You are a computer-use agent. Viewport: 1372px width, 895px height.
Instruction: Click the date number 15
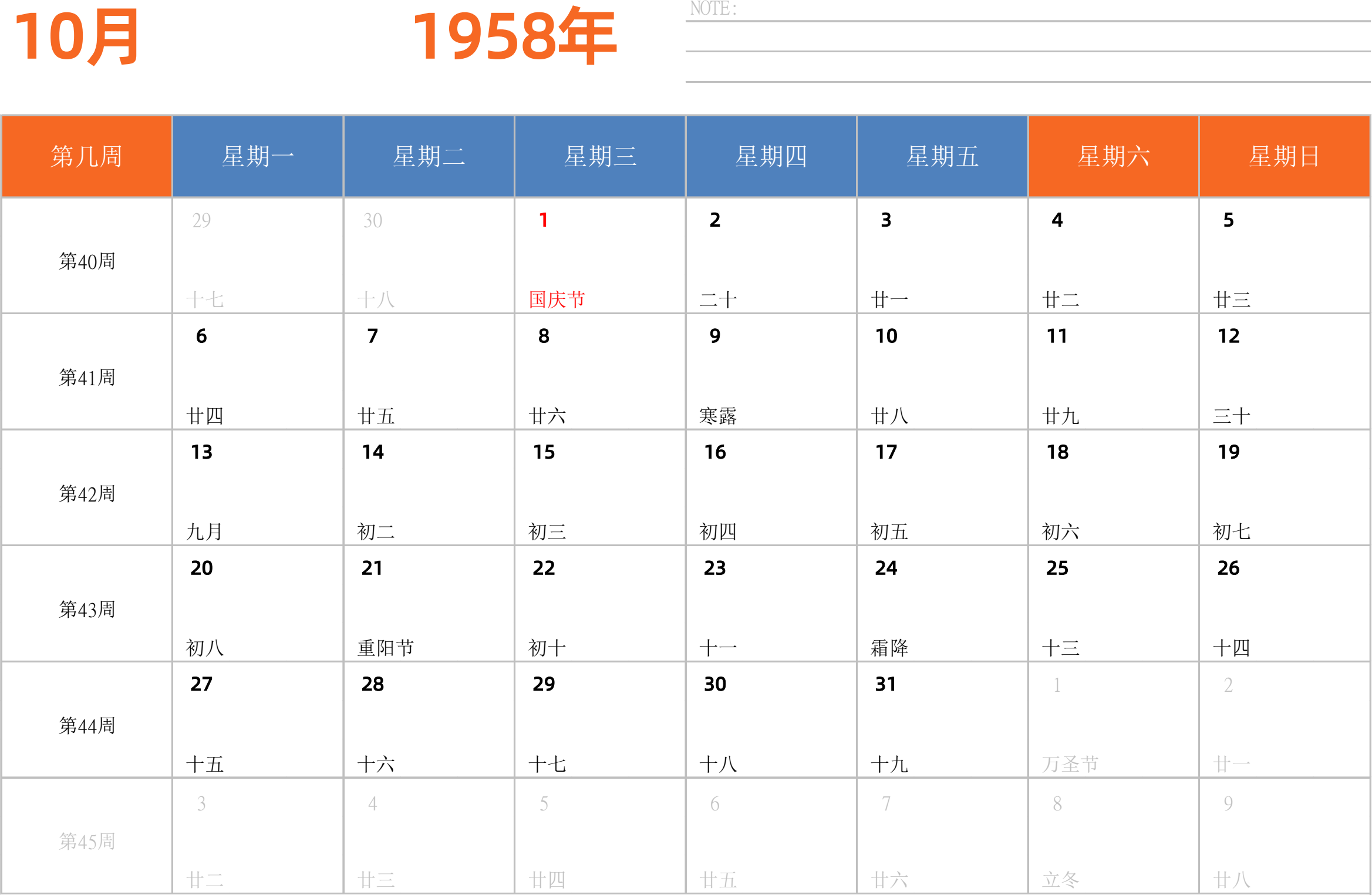coord(544,452)
